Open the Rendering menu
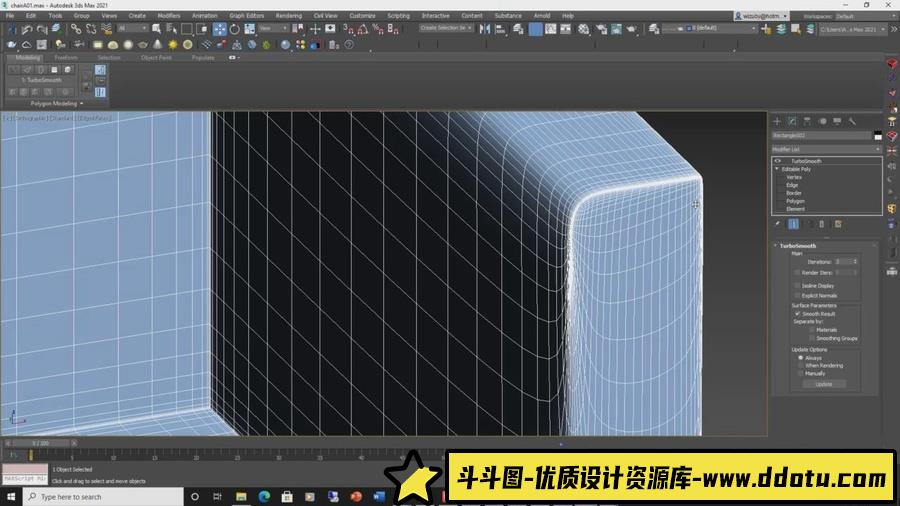This screenshot has width=900, height=506. [x=289, y=15]
